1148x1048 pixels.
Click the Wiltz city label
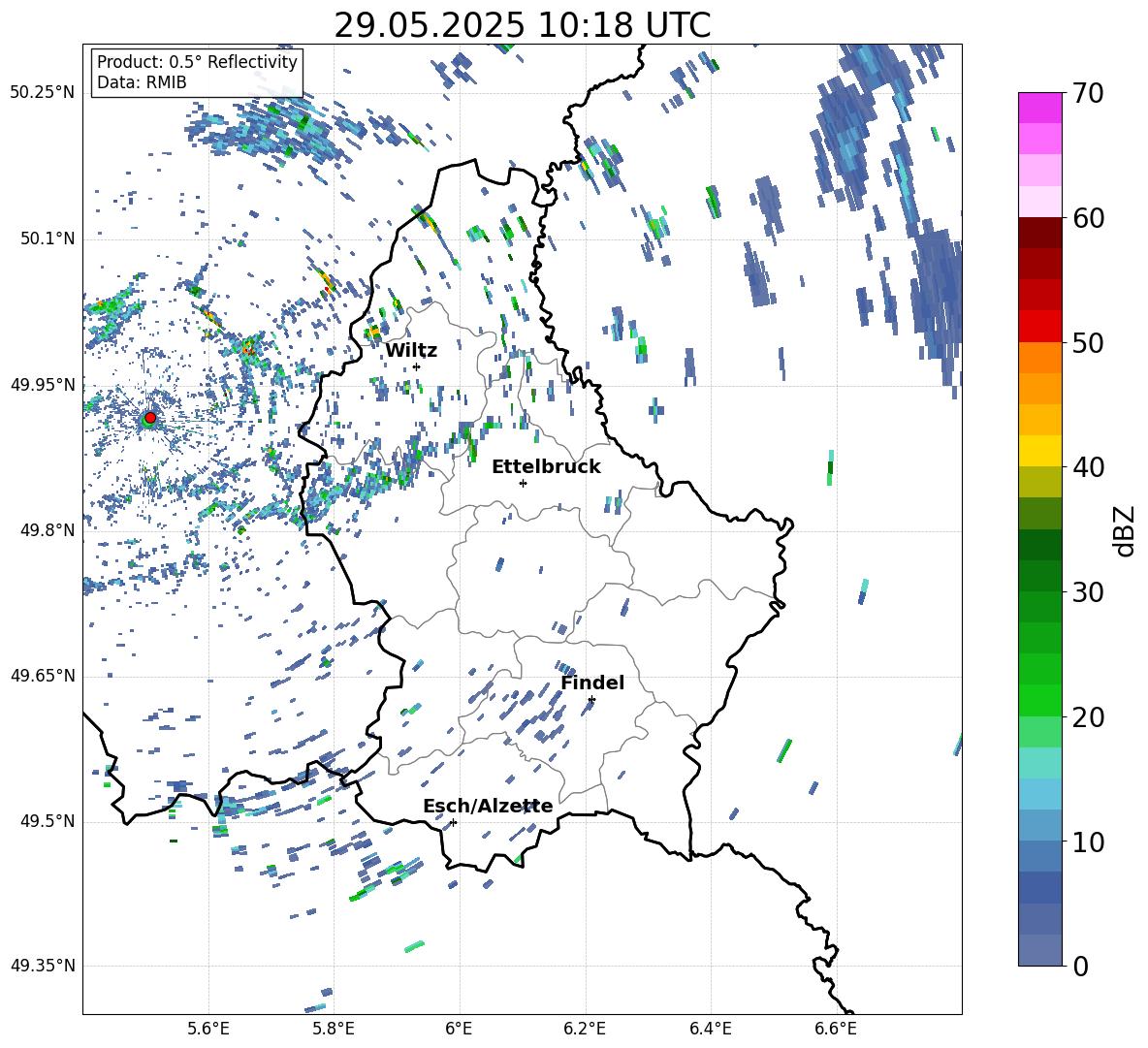coord(411,351)
